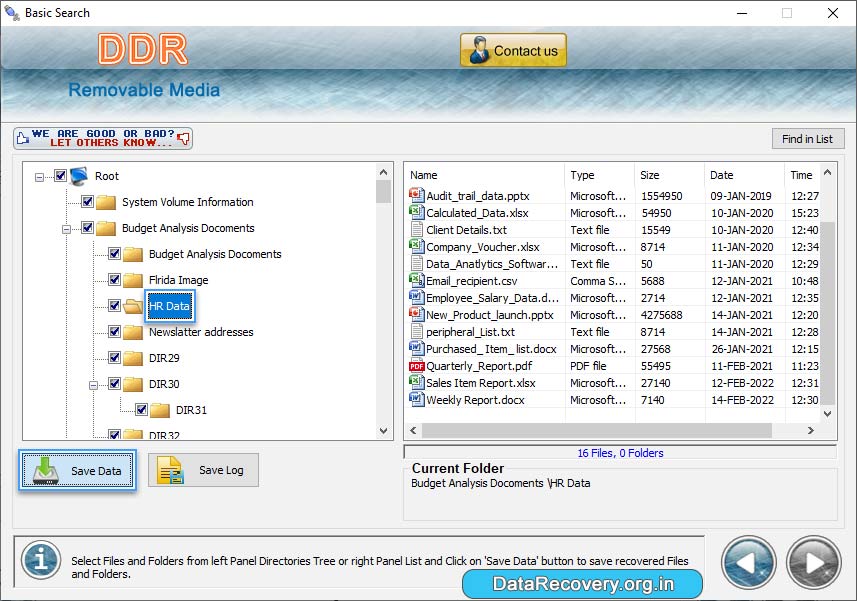Click the Excel icon beside Sales Item Report.xlsx
The width and height of the screenshot is (857, 601).
coord(417,382)
